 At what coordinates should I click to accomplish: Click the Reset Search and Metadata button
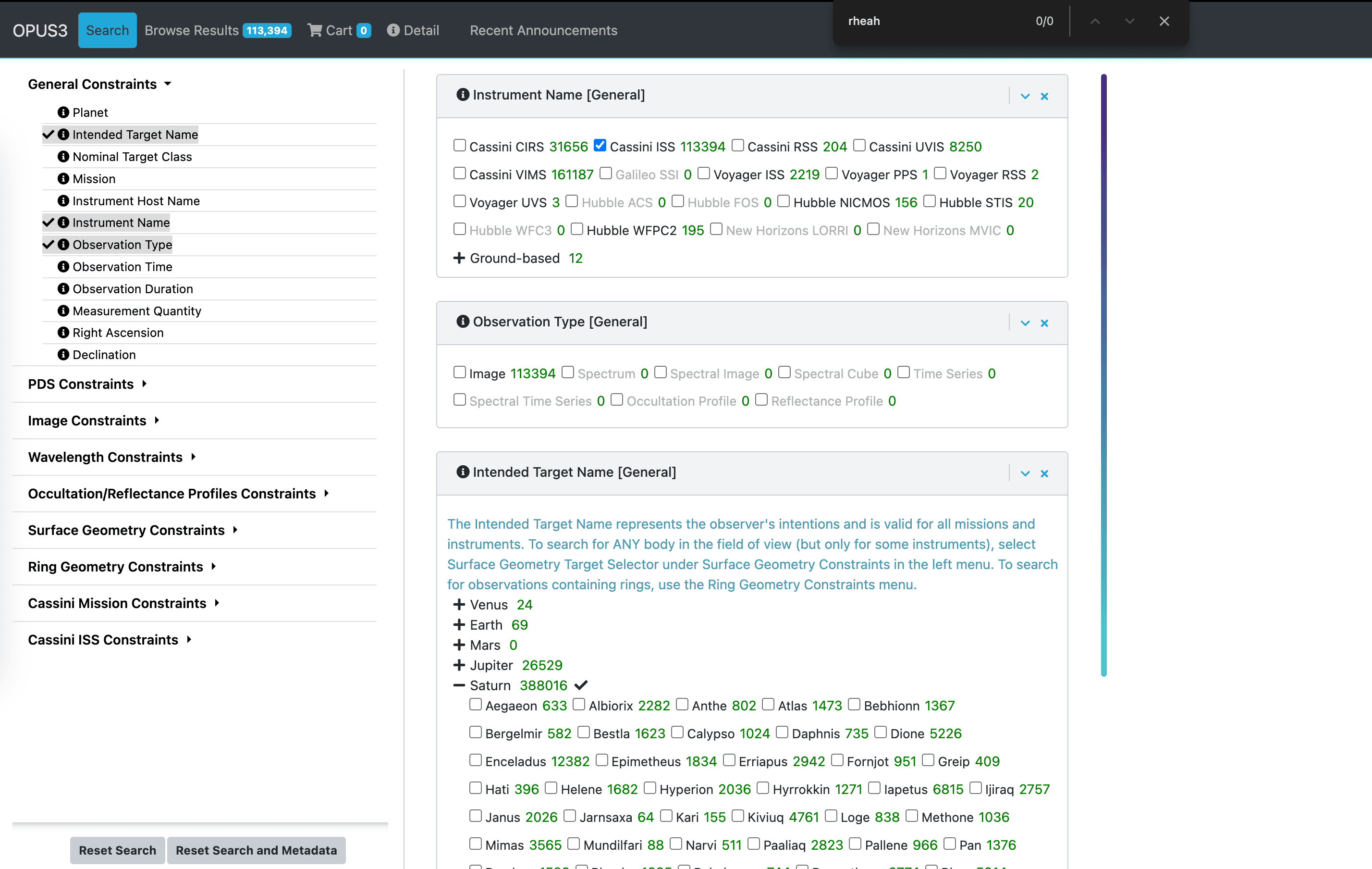tap(256, 850)
